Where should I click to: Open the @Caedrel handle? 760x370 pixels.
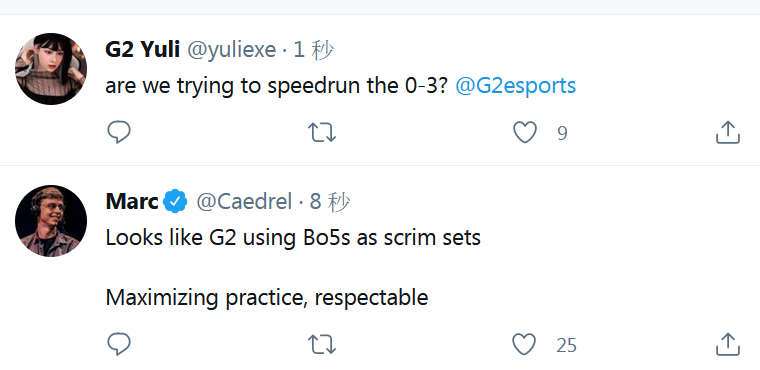point(244,202)
